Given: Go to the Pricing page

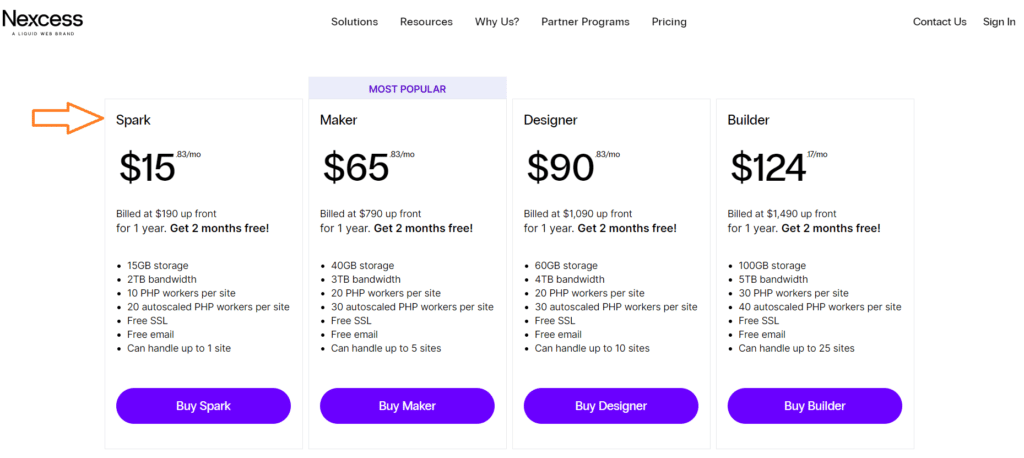Looking at the screenshot, I should point(669,22).
